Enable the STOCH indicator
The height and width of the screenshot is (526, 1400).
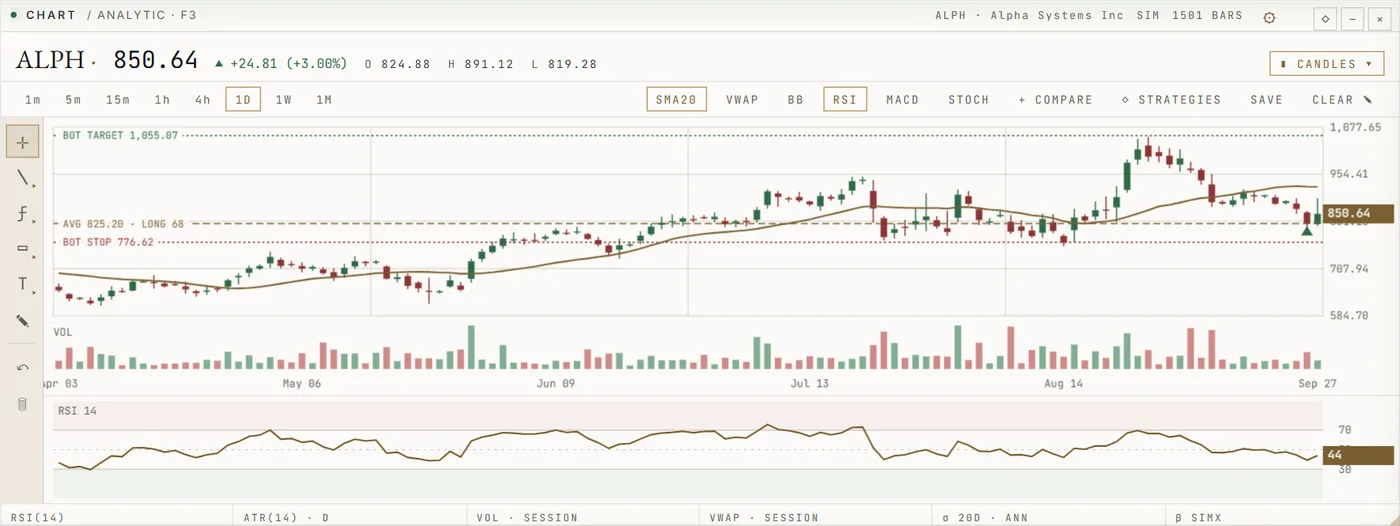tap(968, 100)
